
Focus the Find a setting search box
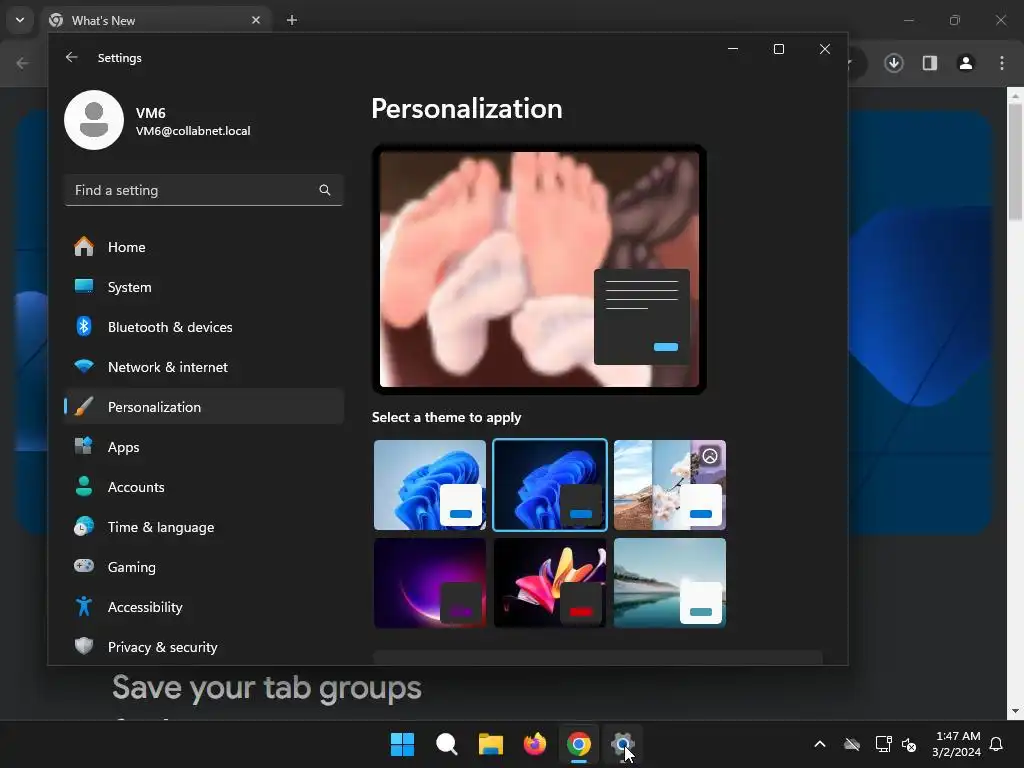(x=204, y=190)
